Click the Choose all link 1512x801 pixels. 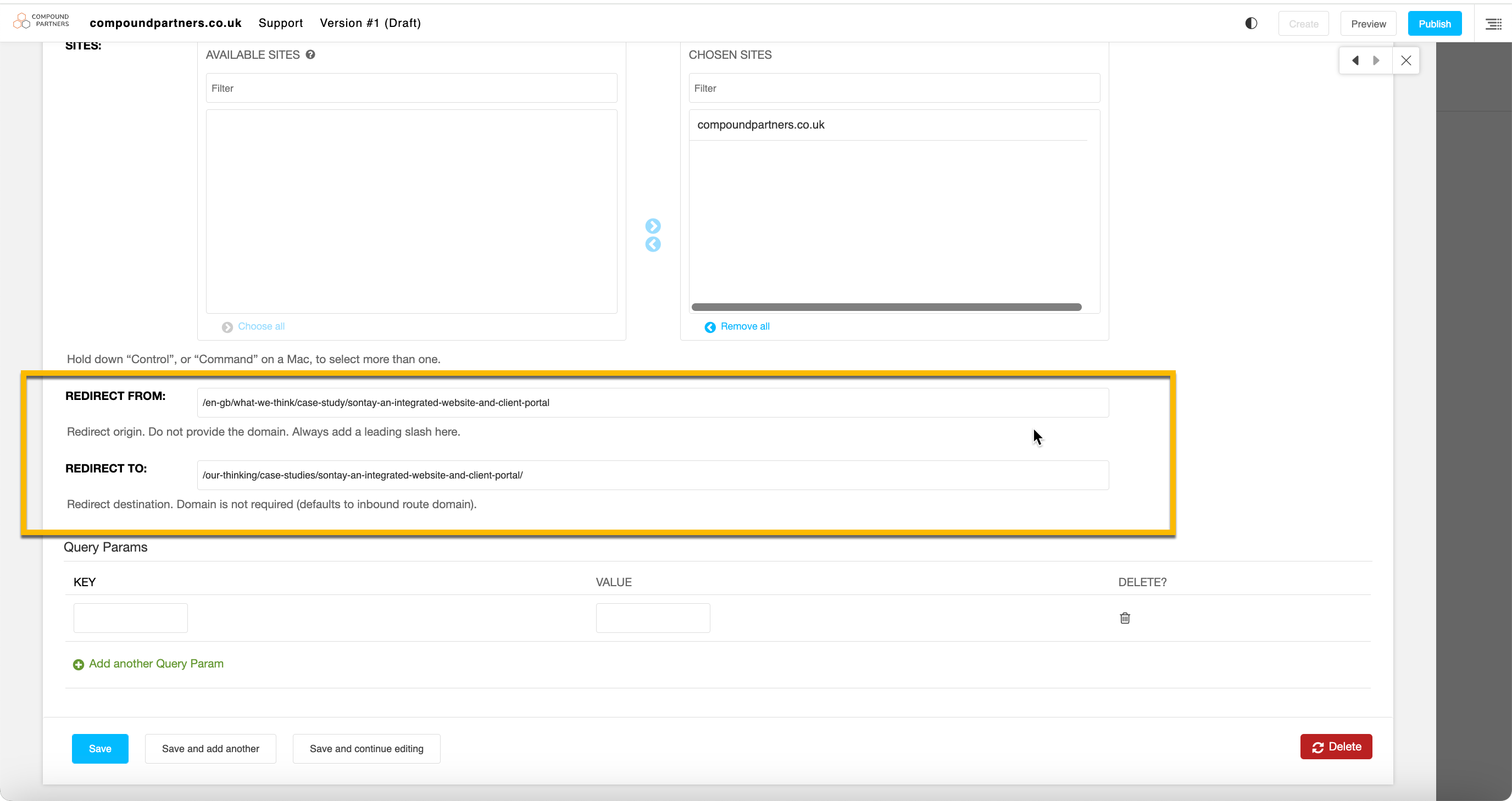[x=260, y=326]
